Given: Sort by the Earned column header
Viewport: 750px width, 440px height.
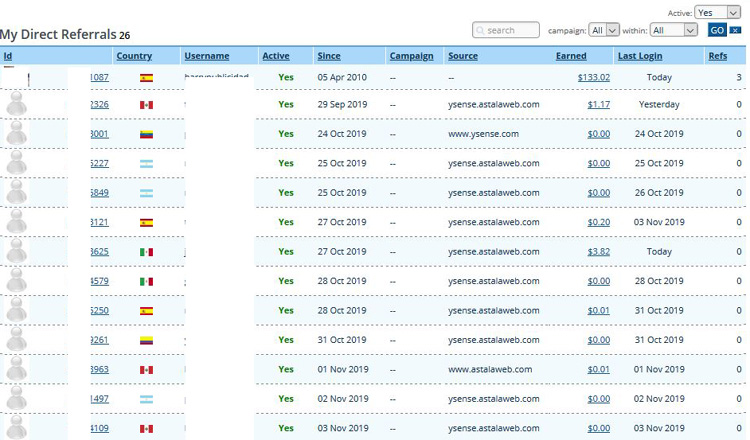Looking at the screenshot, I should 571,56.
